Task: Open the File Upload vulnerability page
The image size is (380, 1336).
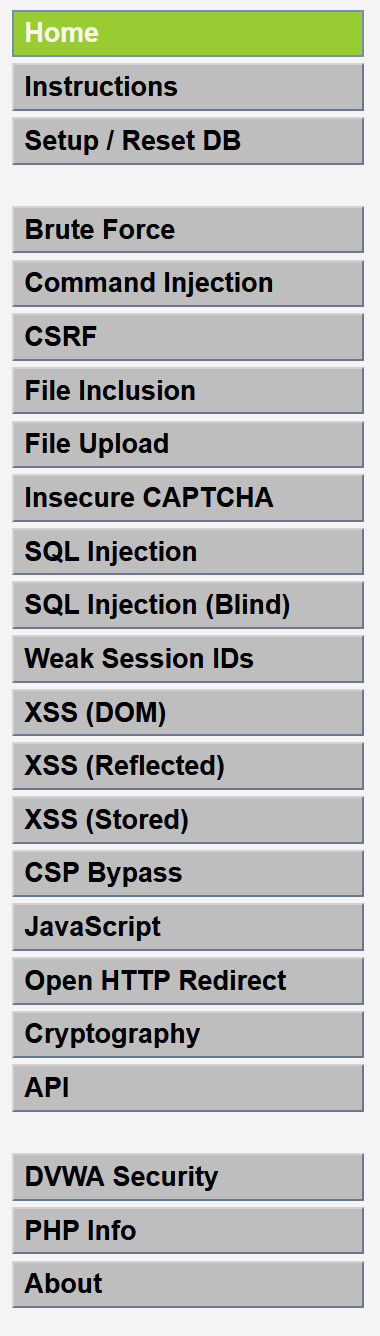Action: pos(188,444)
